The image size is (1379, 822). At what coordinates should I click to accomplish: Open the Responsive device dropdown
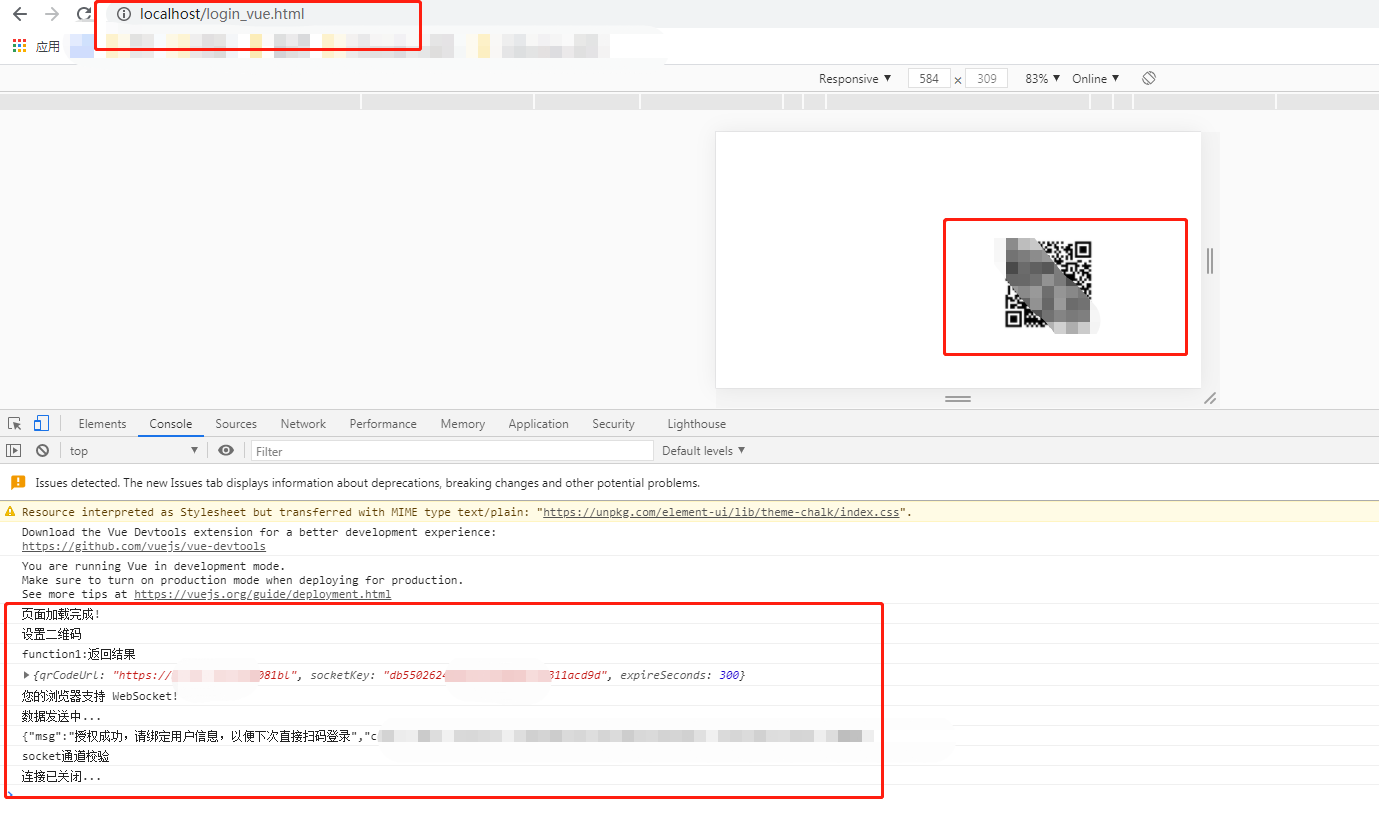tap(855, 79)
